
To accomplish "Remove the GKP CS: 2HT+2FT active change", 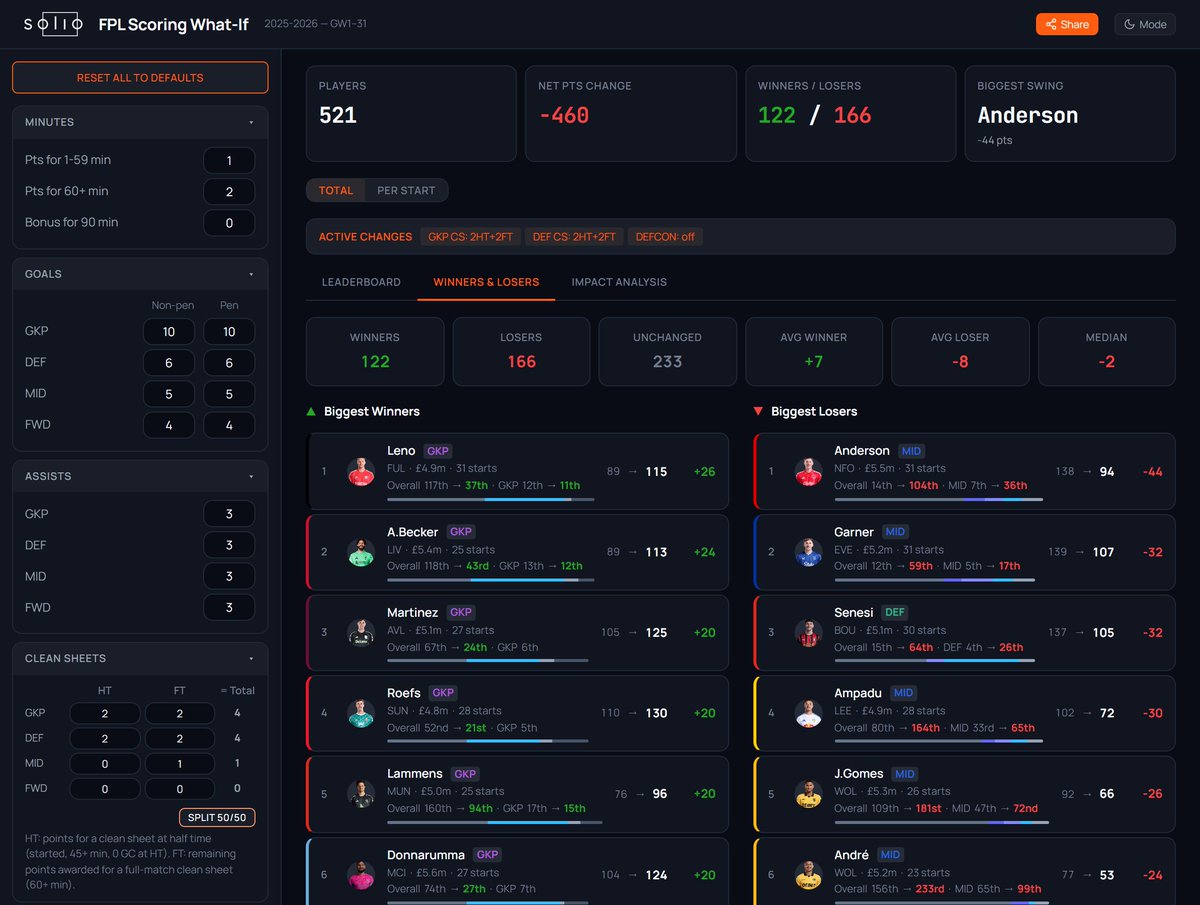I will [x=469, y=237].
